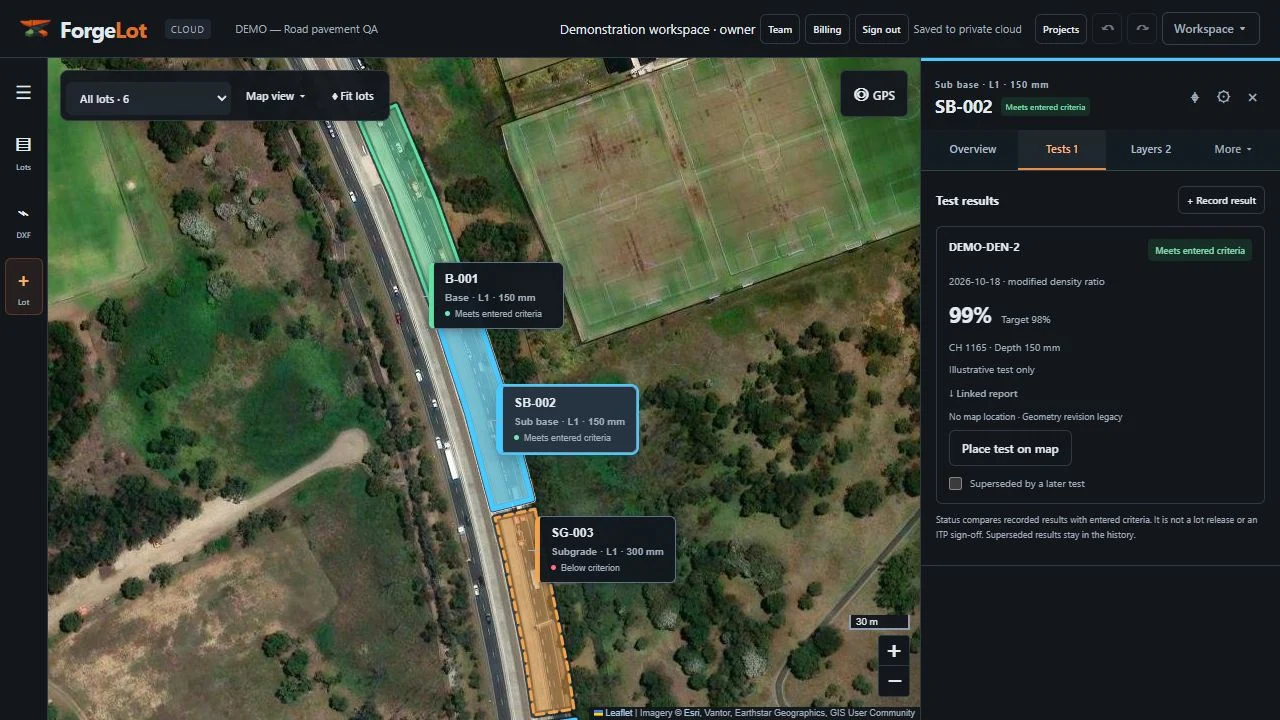1280x720 pixels.
Task: Click the 30 m map scale indicator
Action: [x=879, y=622]
